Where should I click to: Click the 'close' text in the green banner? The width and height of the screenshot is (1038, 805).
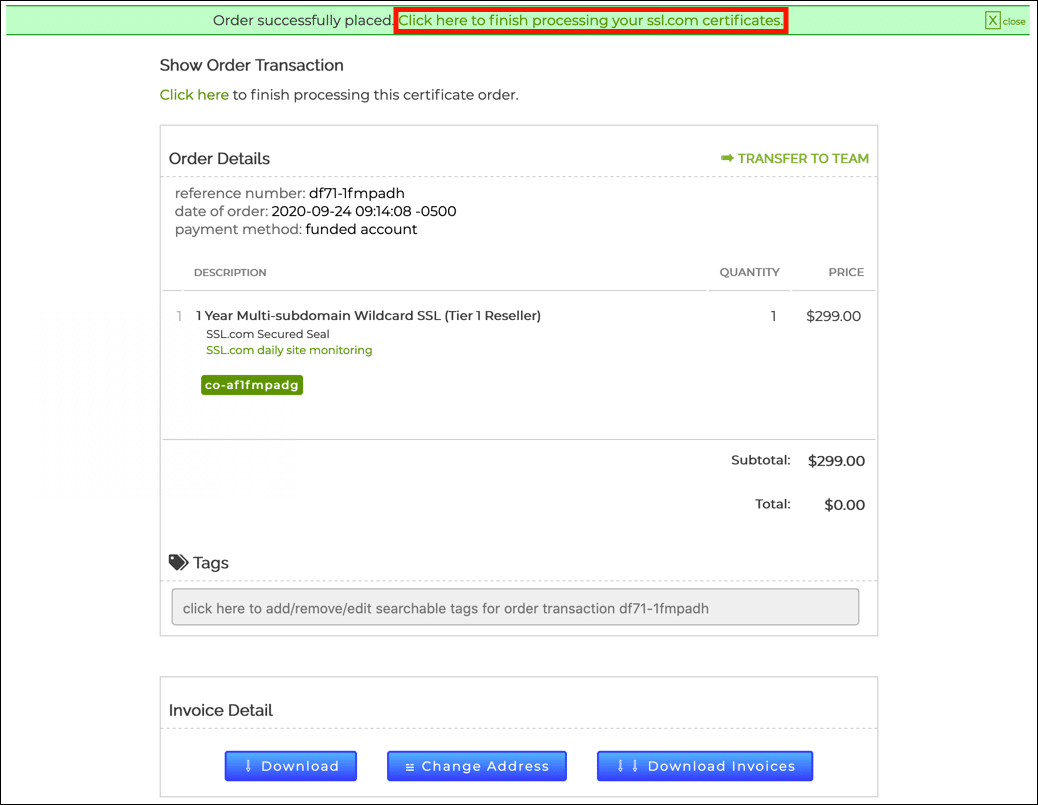click(1014, 22)
